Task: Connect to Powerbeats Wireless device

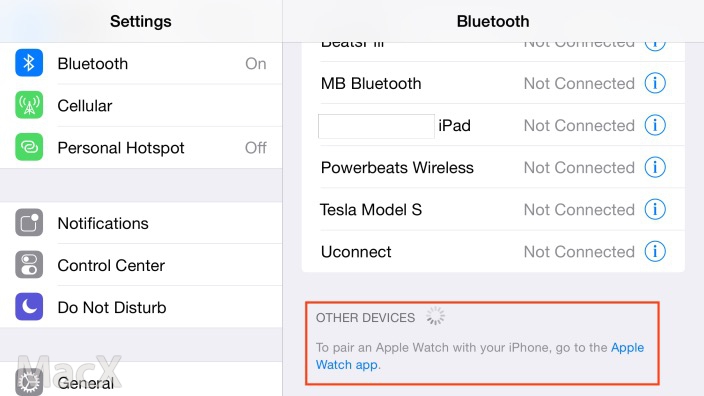Action: 493,167
